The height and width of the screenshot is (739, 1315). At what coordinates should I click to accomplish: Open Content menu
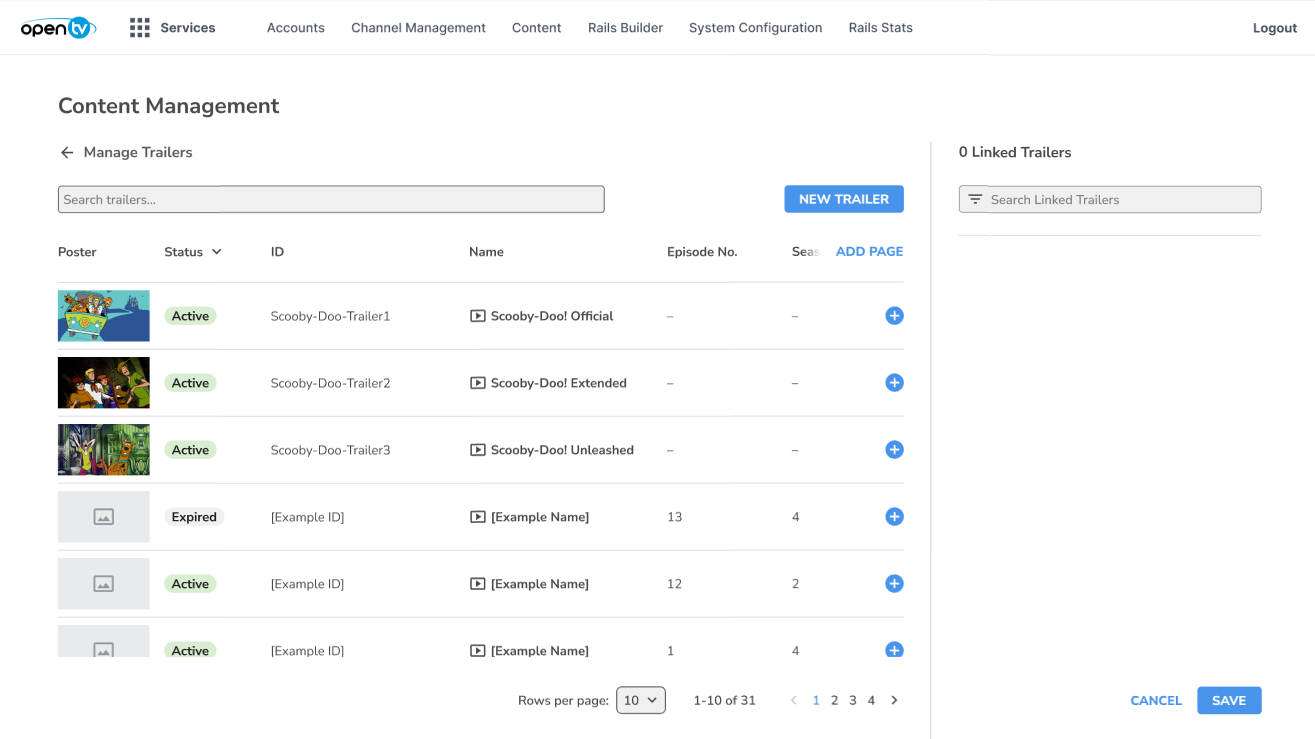tap(537, 28)
